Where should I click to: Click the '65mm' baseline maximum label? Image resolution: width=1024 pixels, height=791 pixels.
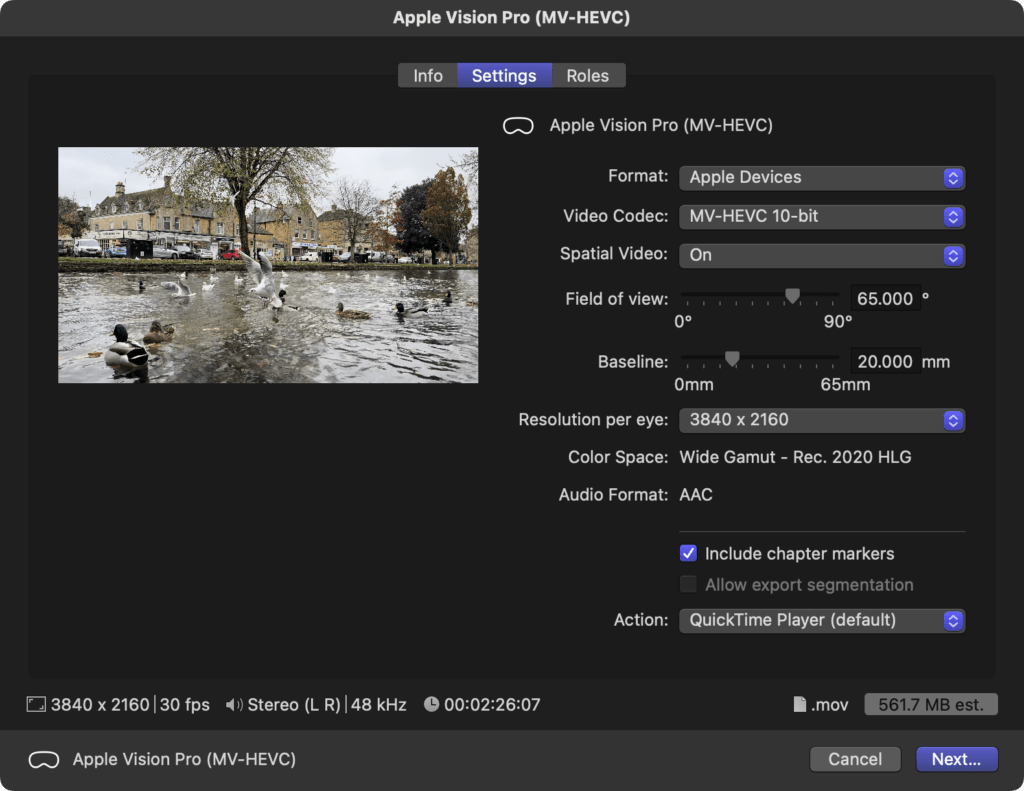coord(845,385)
